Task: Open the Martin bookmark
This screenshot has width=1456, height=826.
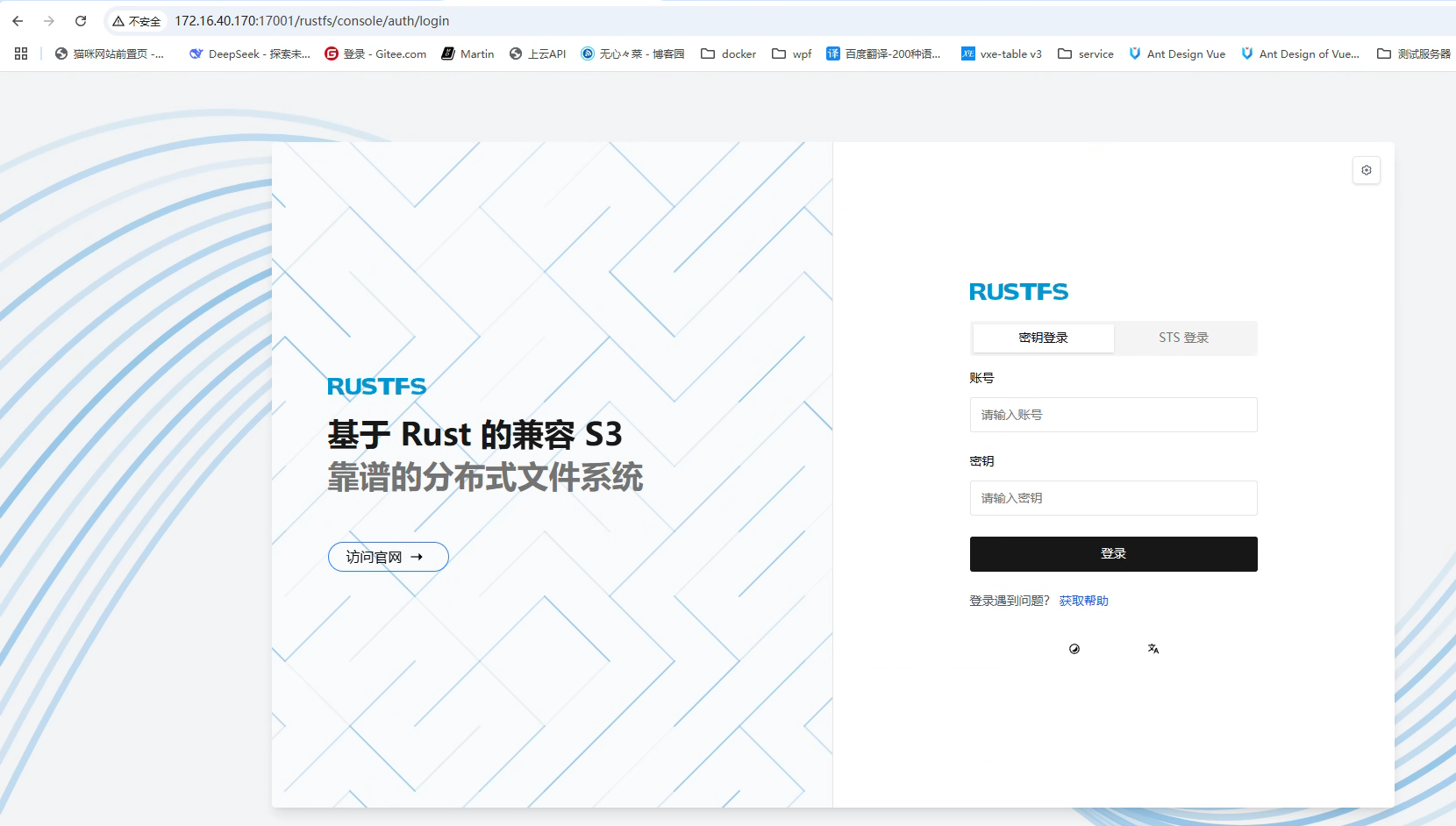Action: tap(467, 53)
